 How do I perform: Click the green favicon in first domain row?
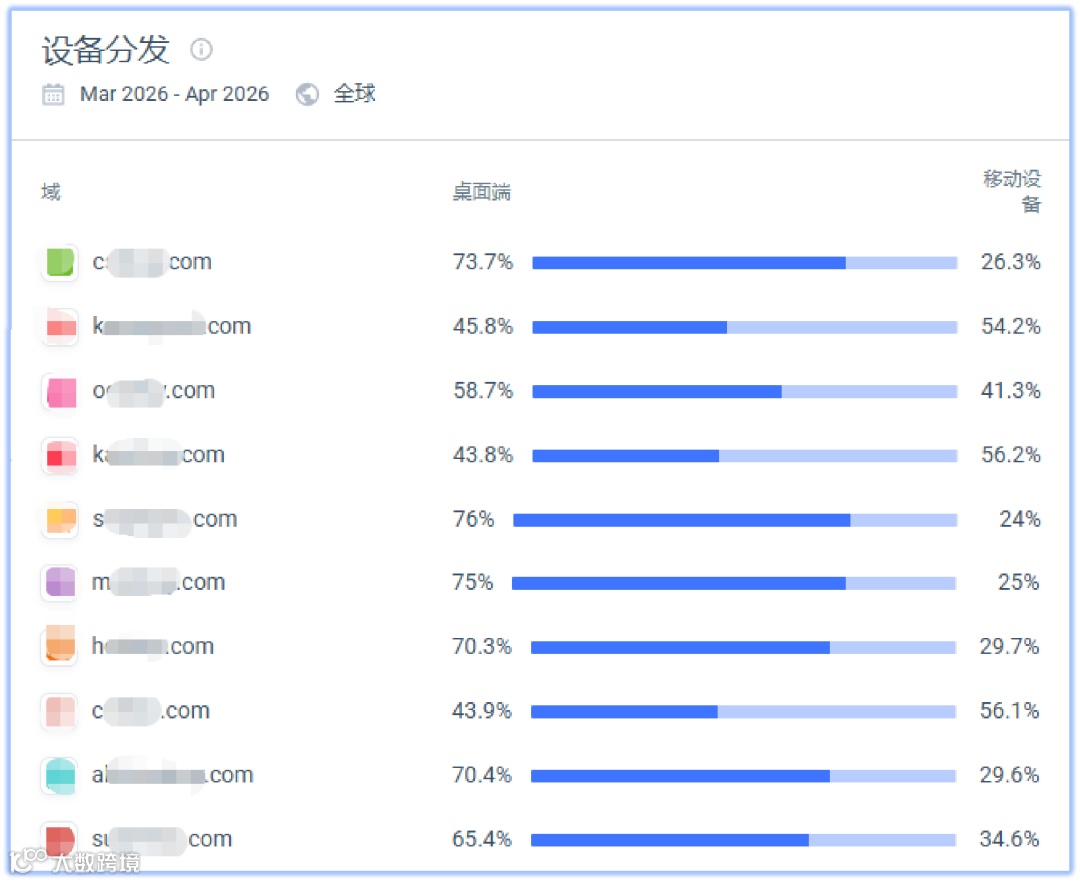click(x=60, y=262)
